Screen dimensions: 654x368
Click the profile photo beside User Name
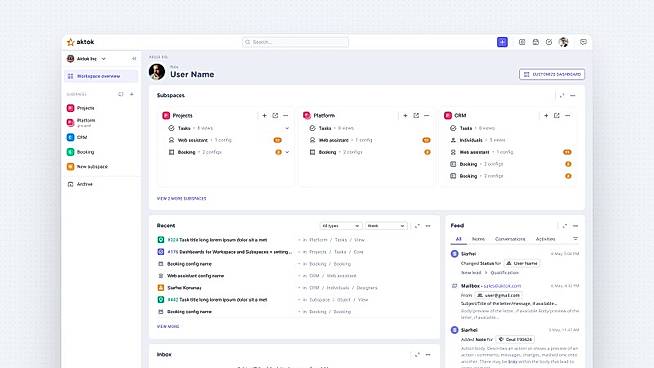(157, 72)
